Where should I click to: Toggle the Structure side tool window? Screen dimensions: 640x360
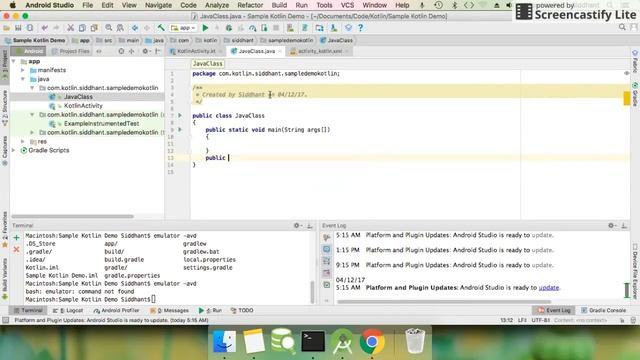tap(5, 107)
